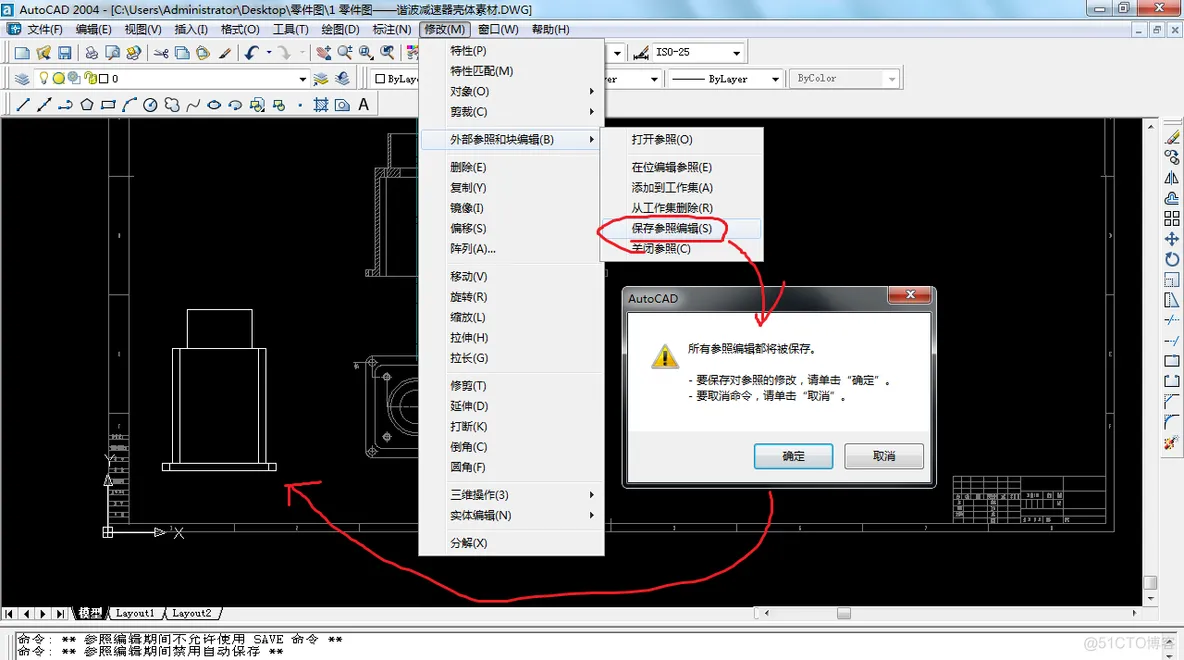Choose 在位编辑参照(E) from the submenu

(682, 167)
